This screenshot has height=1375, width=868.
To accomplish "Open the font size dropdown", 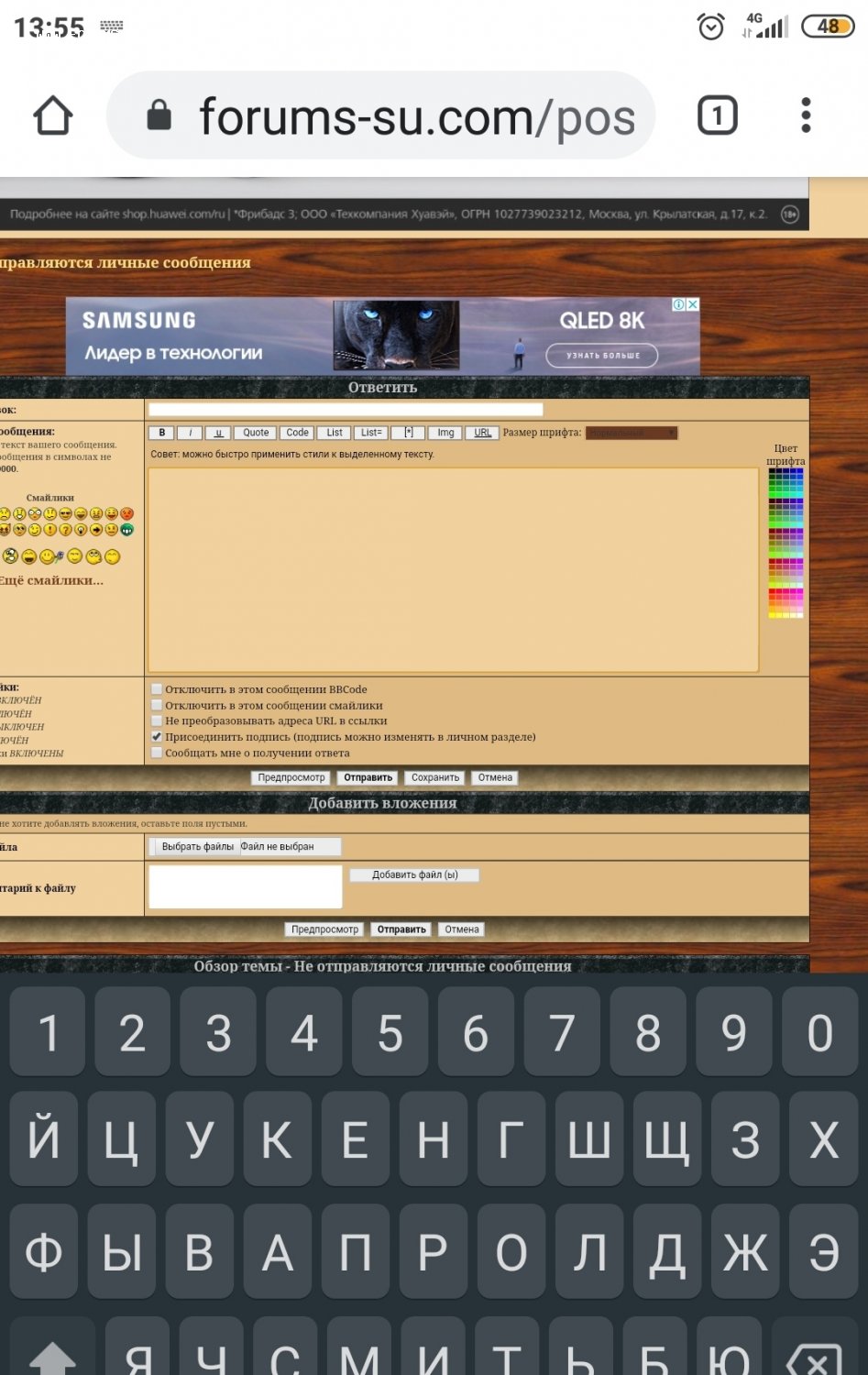I will (632, 433).
